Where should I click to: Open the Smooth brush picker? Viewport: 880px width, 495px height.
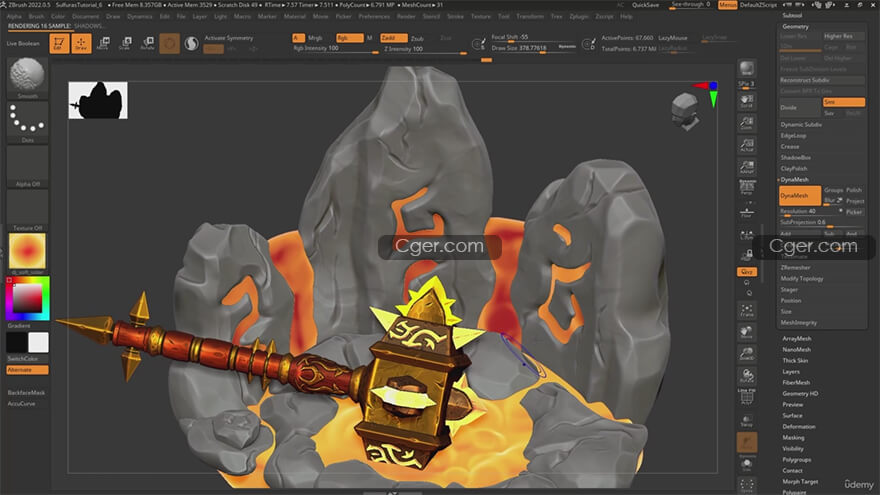pyautogui.click(x=27, y=77)
